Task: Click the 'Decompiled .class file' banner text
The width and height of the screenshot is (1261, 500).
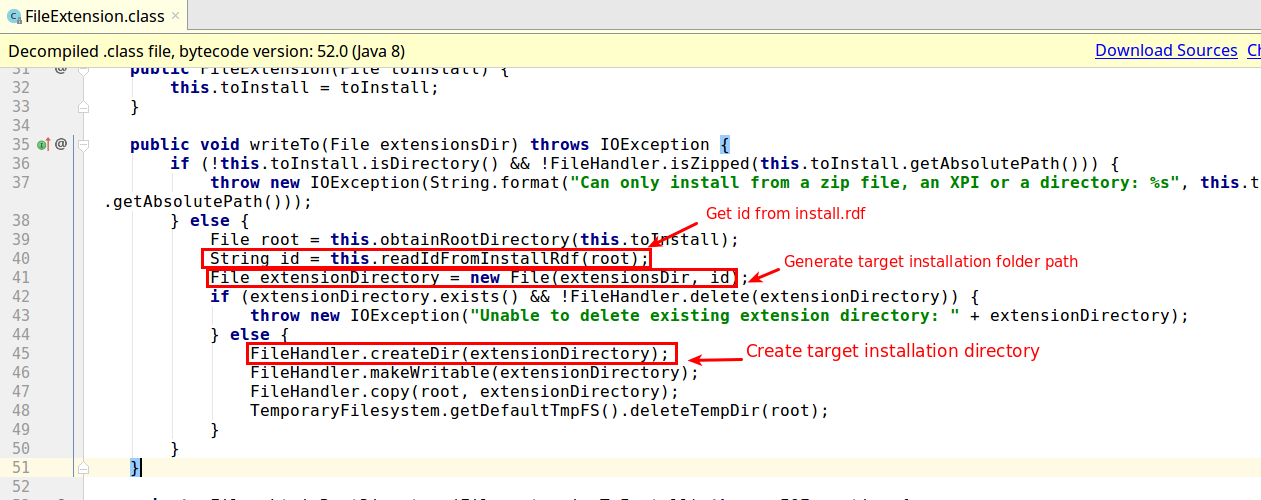Action: pyautogui.click(x=207, y=50)
